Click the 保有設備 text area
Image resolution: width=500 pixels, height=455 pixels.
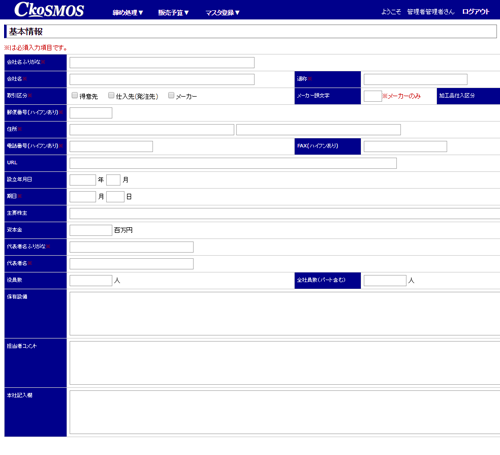285,314
